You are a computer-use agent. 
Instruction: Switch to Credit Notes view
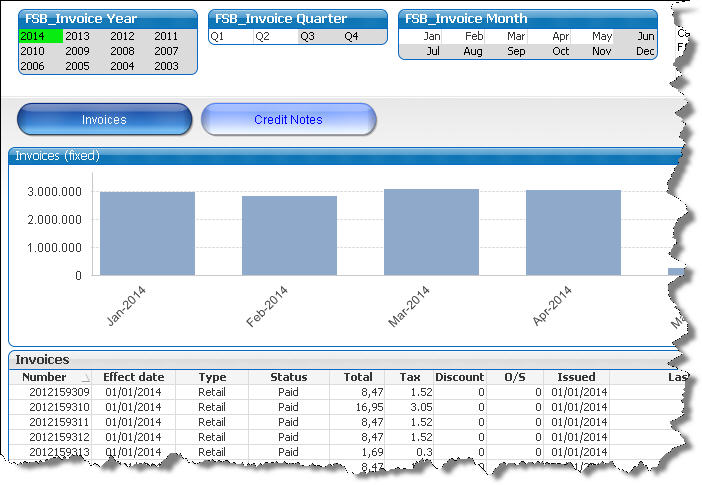[288, 119]
